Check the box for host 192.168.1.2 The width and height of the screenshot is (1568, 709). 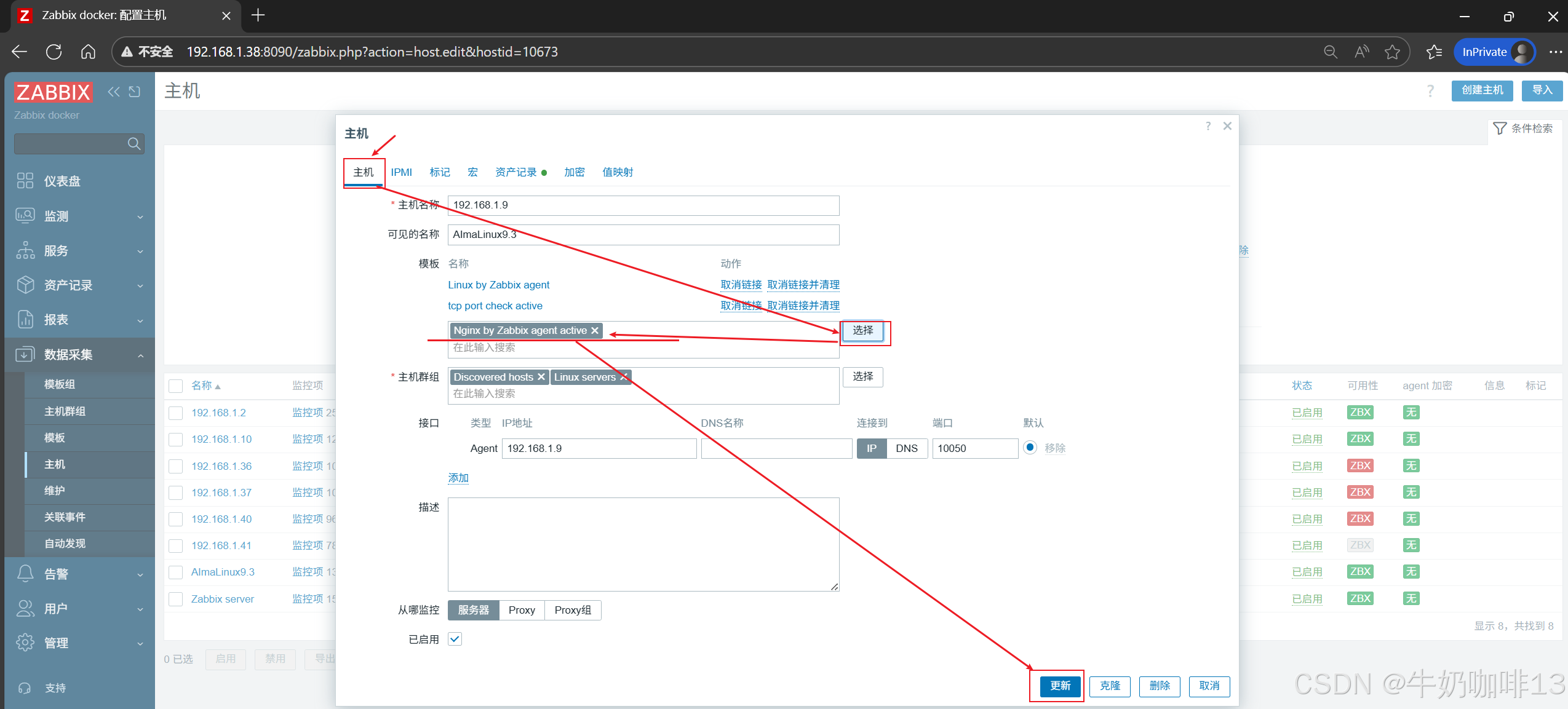pyautogui.click(x=176, y=413)
